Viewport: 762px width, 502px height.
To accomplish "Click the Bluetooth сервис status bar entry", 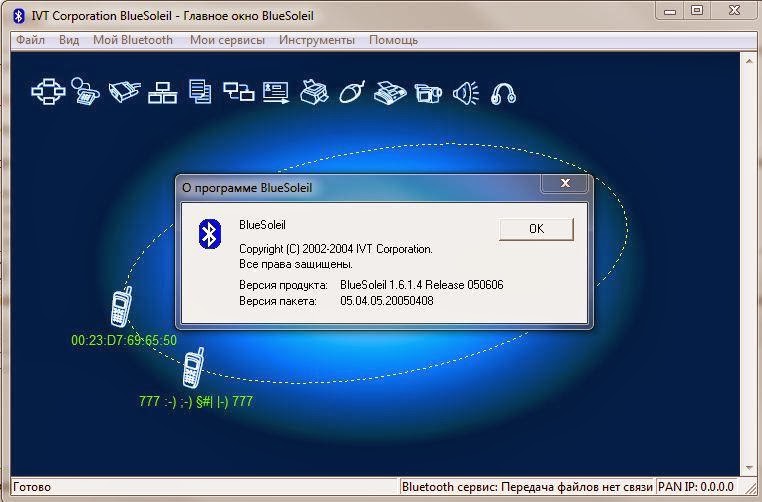I will pyautogui.click(x=527, y=487).
